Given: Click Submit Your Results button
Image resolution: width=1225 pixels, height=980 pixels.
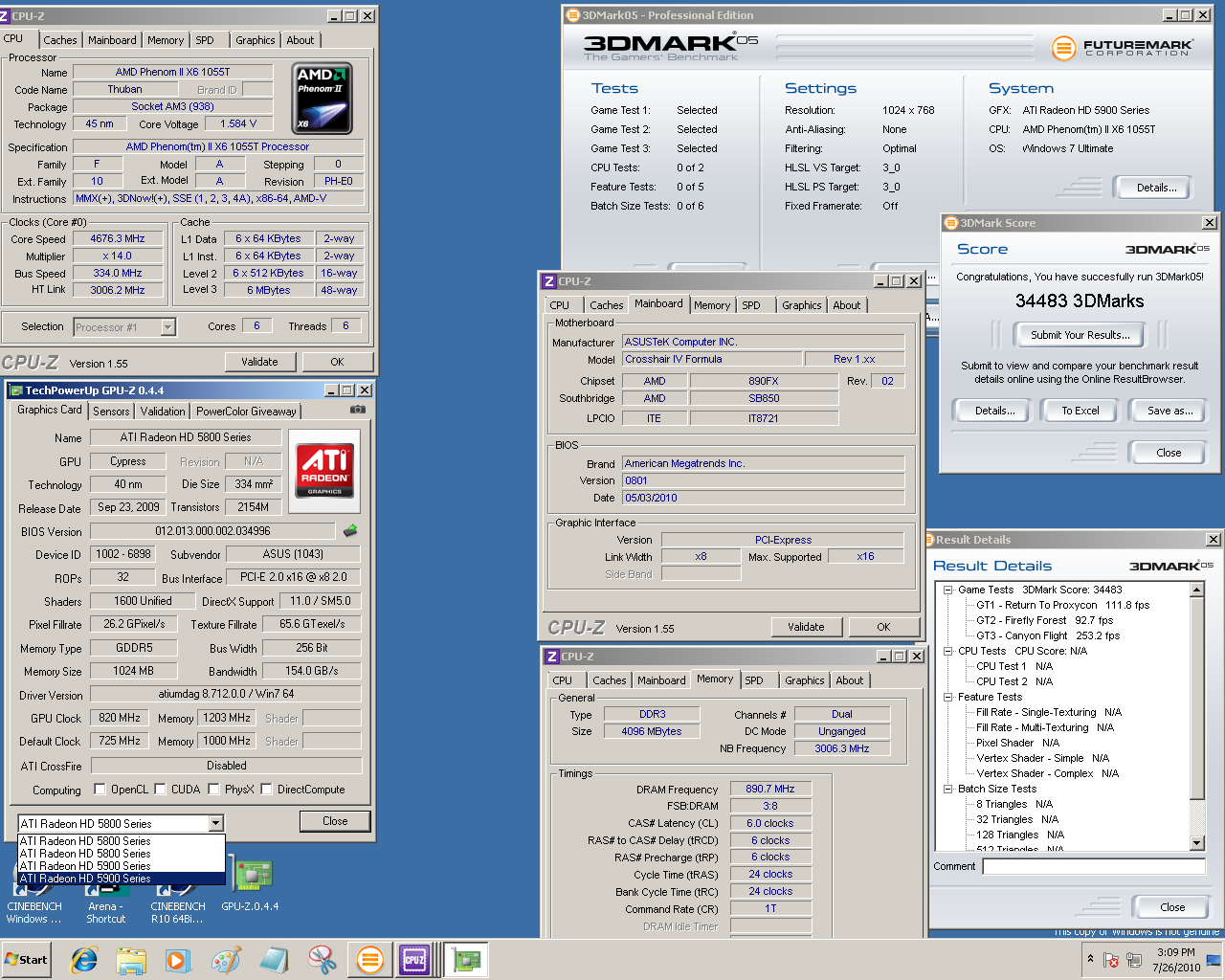Looking at the screenshot, I should coord(1080,335).
